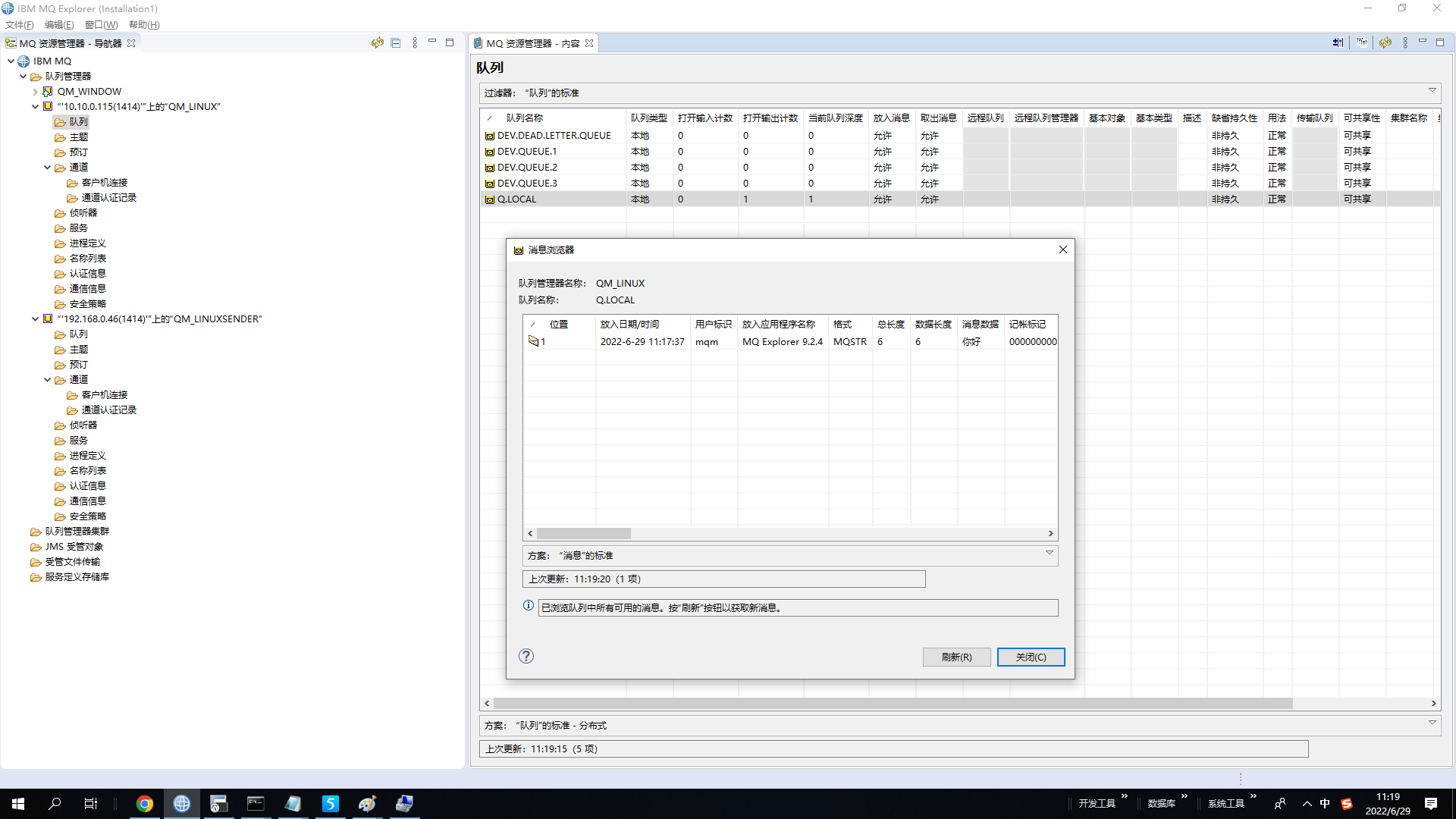Click the compare-with icon in the content toolbar
The height and width of the screenshot is (819, 1456).
coord(1363,43)
